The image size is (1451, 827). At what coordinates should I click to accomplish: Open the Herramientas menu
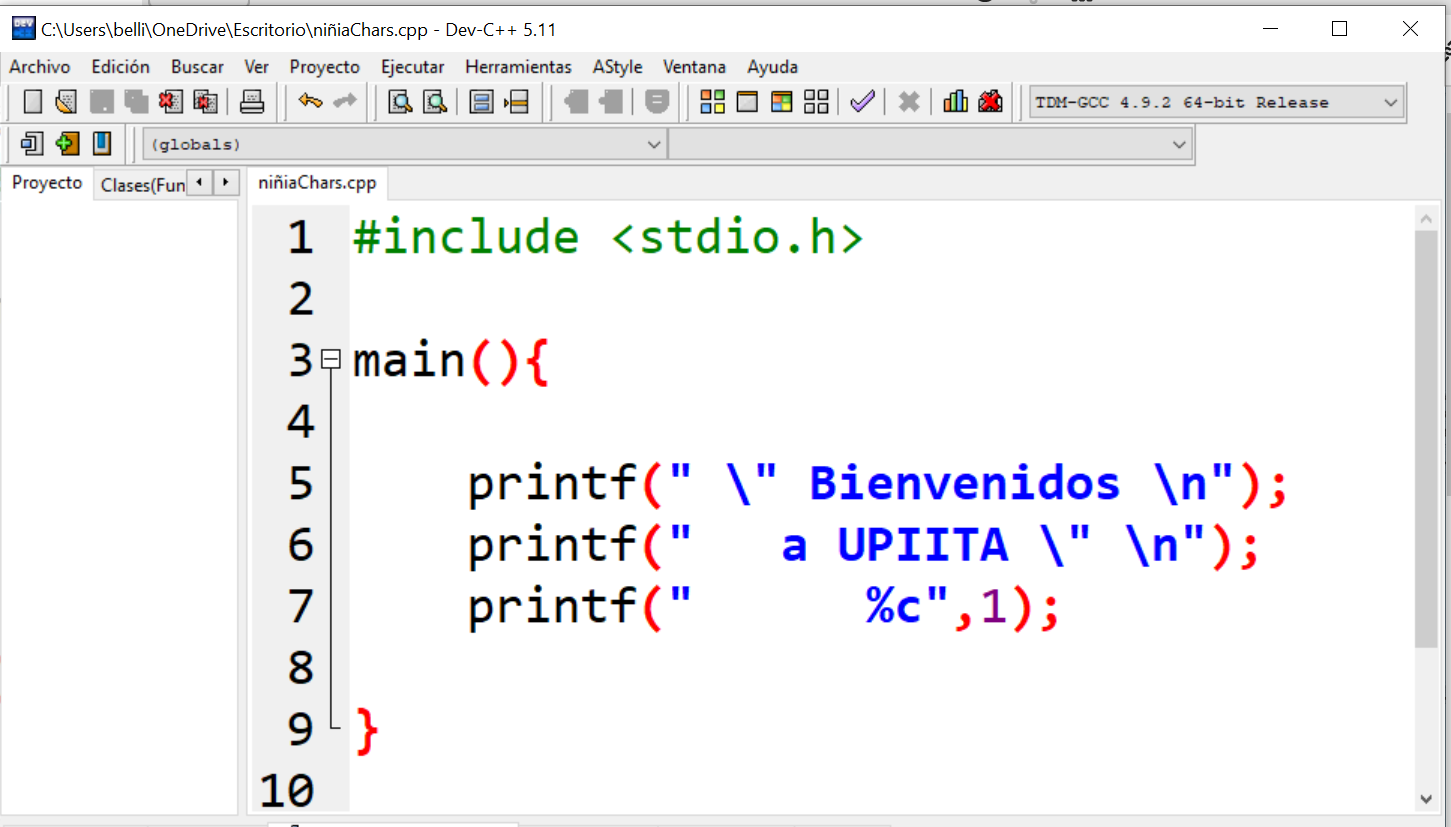pos(518,67)
